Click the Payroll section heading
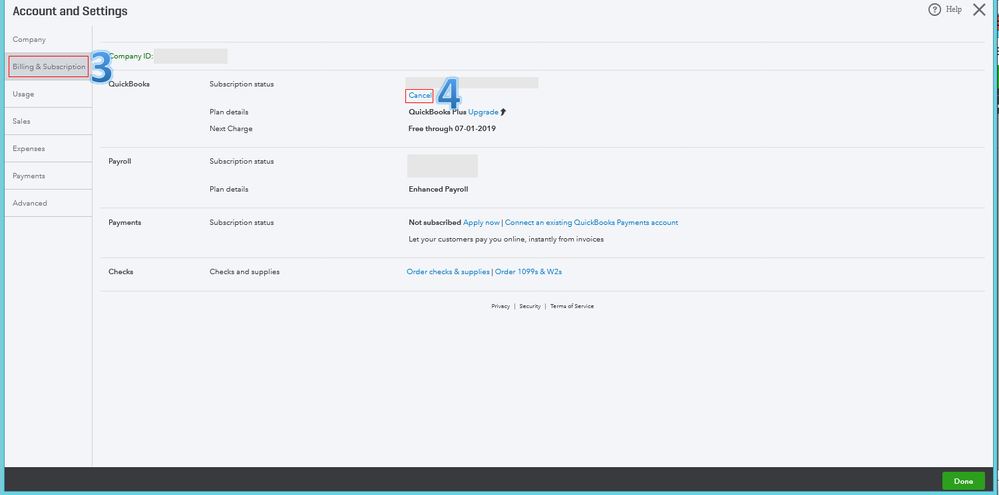The width and height of the screenshot is (999, 495). [x=120, y=162]
